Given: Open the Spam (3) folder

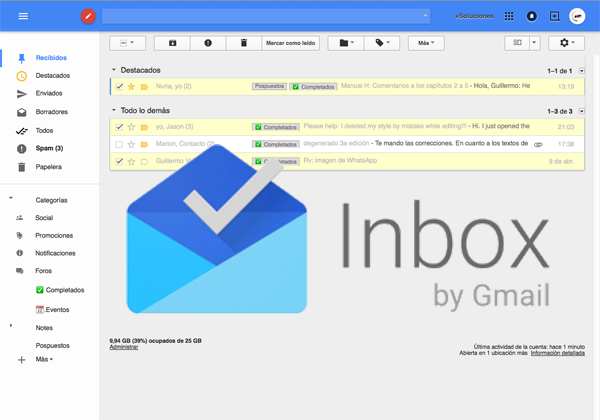Looking at the screenshot, I should tap(49, 148).
